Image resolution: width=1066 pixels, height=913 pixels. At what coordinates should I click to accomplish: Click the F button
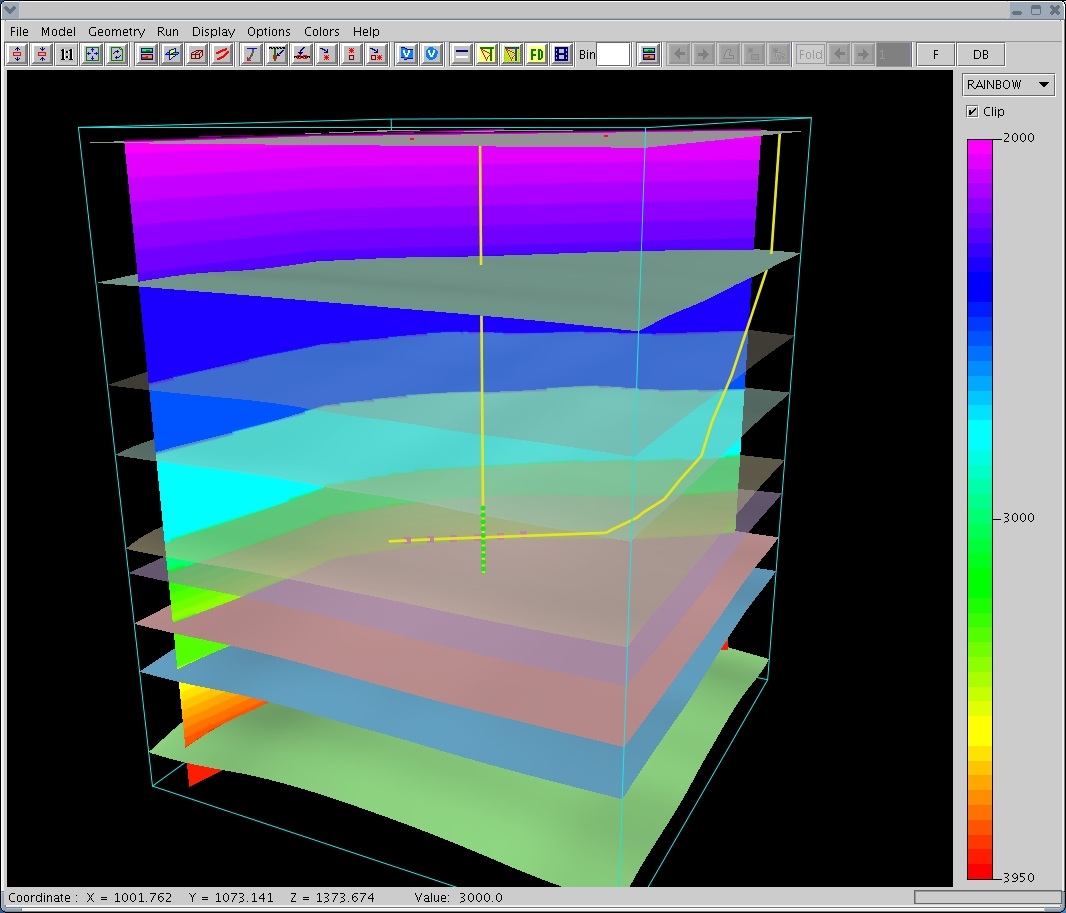[x=936, y=55]
